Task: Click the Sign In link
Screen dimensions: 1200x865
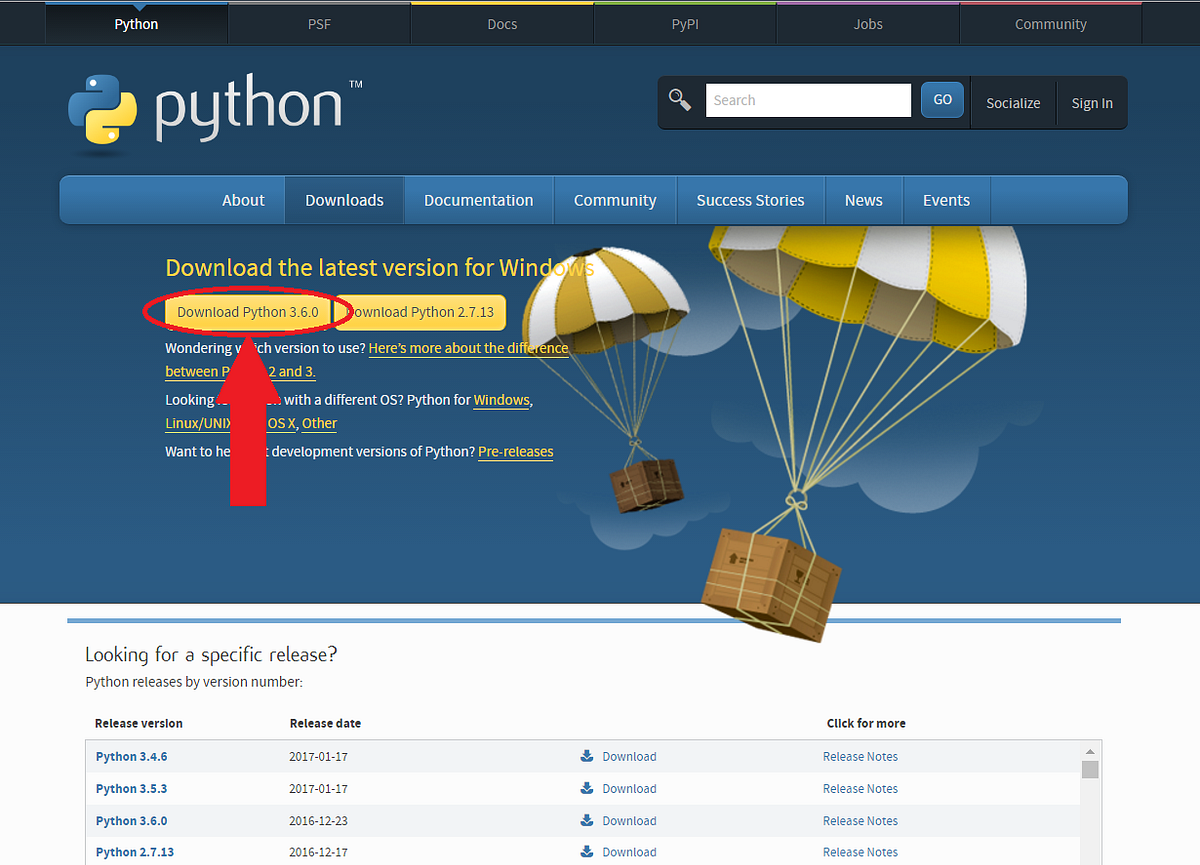Action: point(1091,102)
